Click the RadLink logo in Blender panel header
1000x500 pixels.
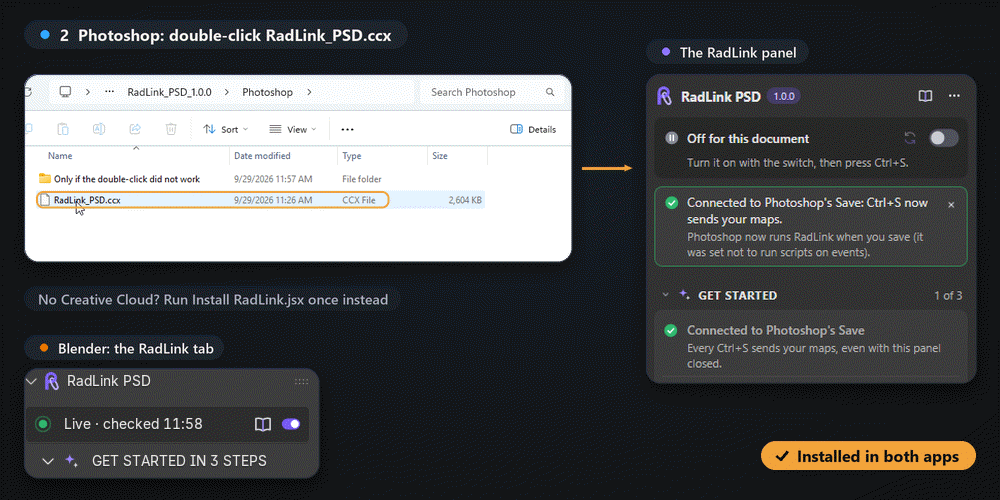pyautogui.click(x=52, y=381)
